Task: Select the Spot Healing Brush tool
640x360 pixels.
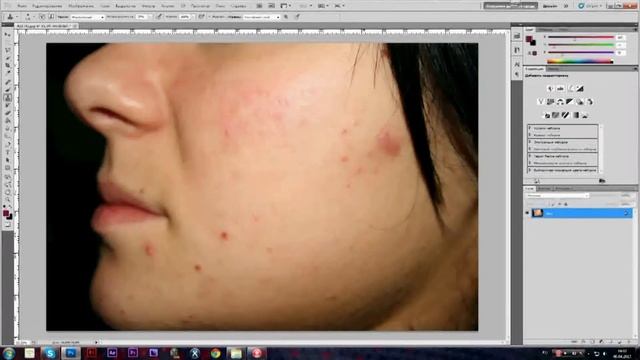Action: pyautogui.click(x=7, y=82)
